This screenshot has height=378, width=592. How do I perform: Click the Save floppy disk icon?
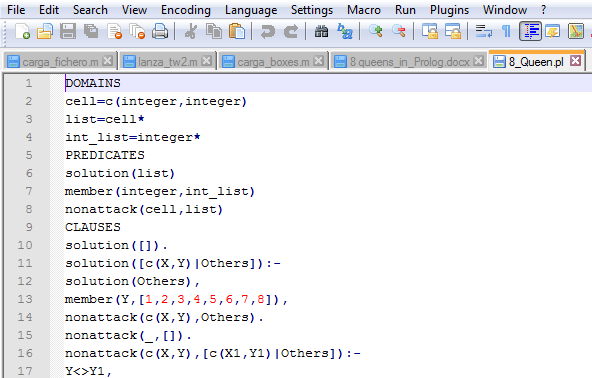tap(68, 31)
